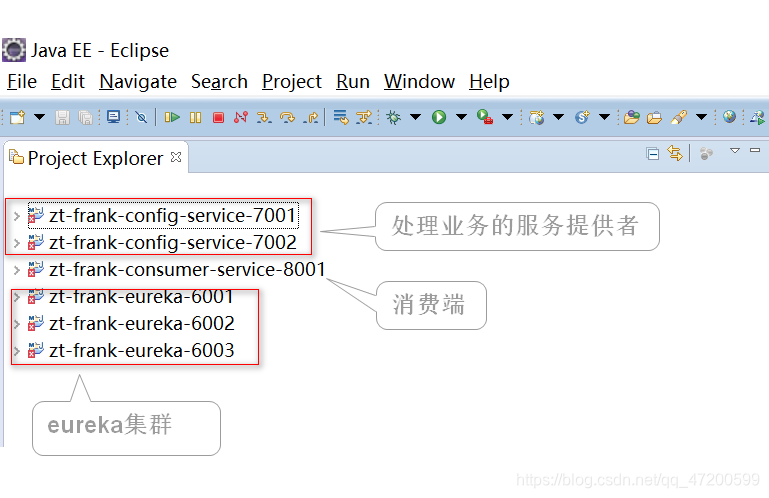Click the Search flashlight toolbar icon
The image size is (769, 498).
tap(679, 117)
